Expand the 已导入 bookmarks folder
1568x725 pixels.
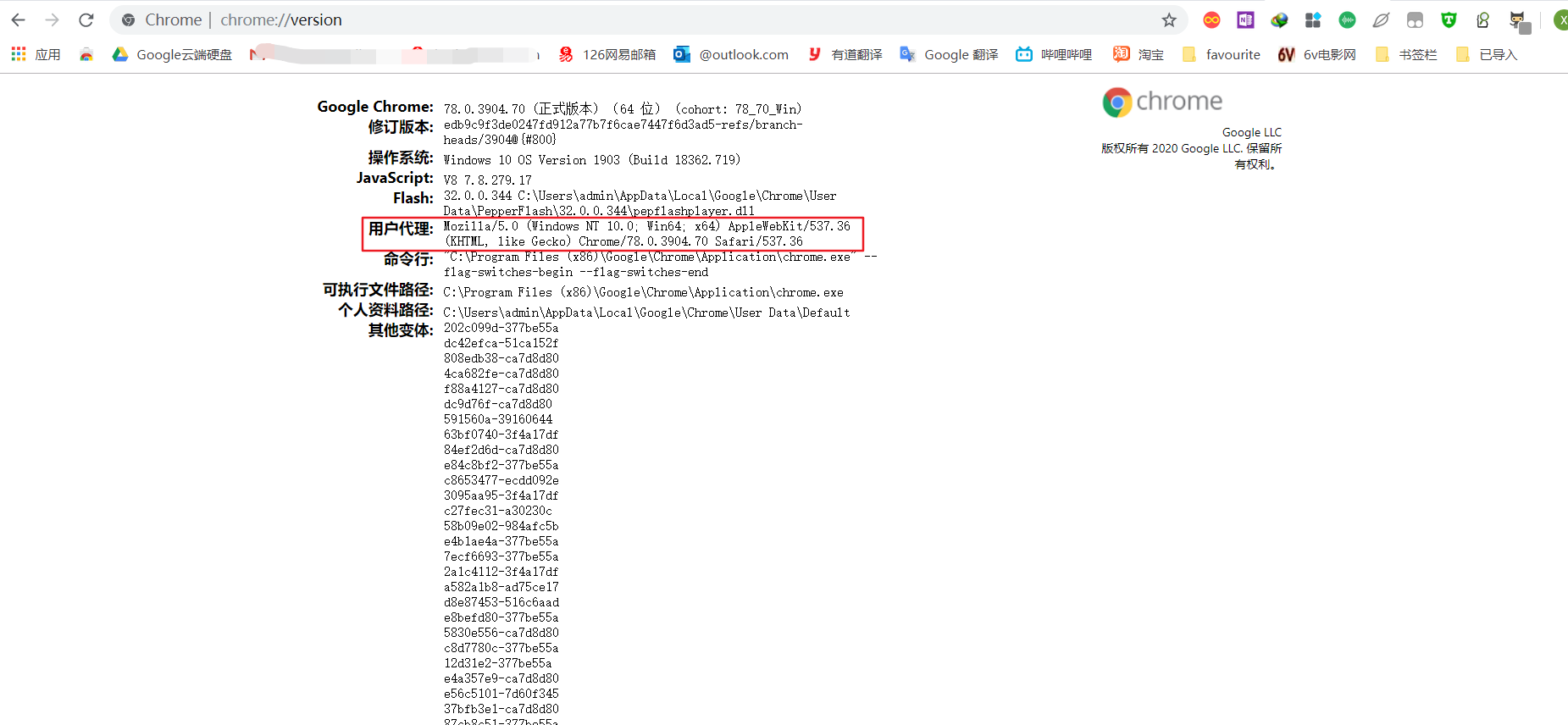click(1487, 54)
